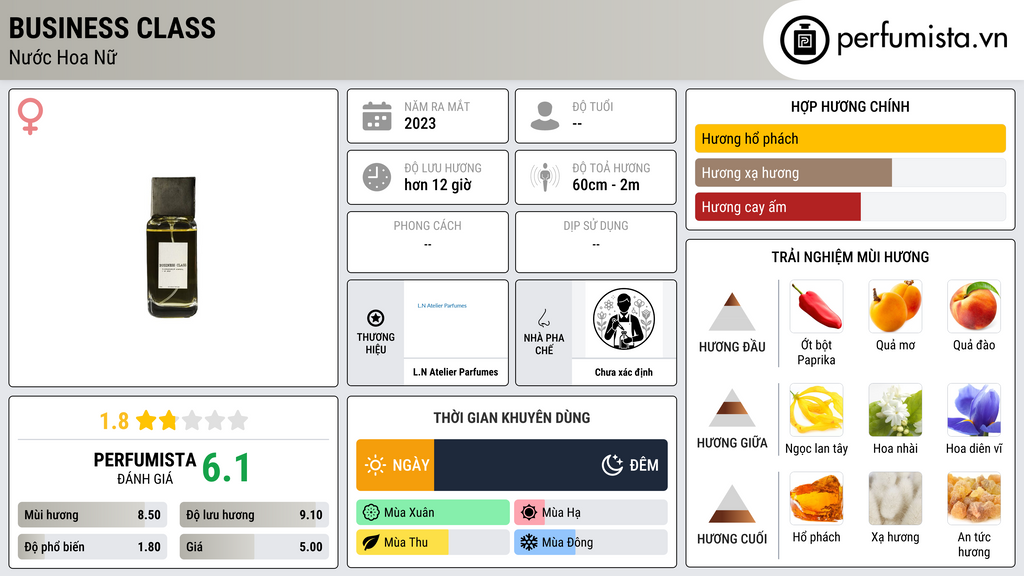Viewport: 1024px width, 576px height.
Task: Click the leaf icon for Mùa Thu
Action: click(371, 542)
